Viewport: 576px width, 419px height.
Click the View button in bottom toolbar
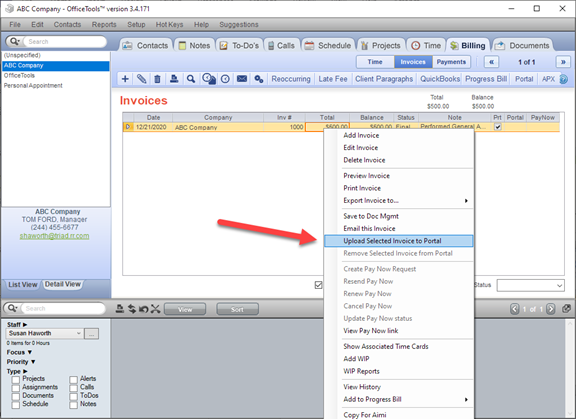185,309
